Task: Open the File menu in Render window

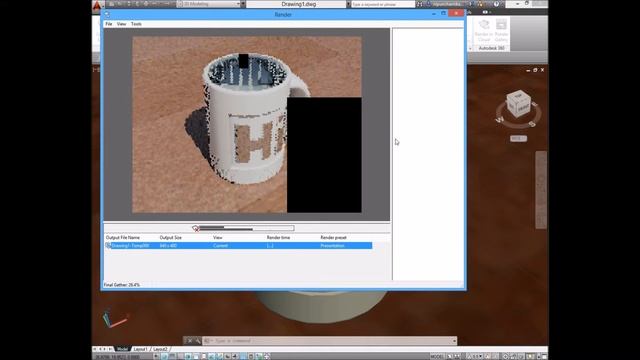Action: tap(109, 24)
